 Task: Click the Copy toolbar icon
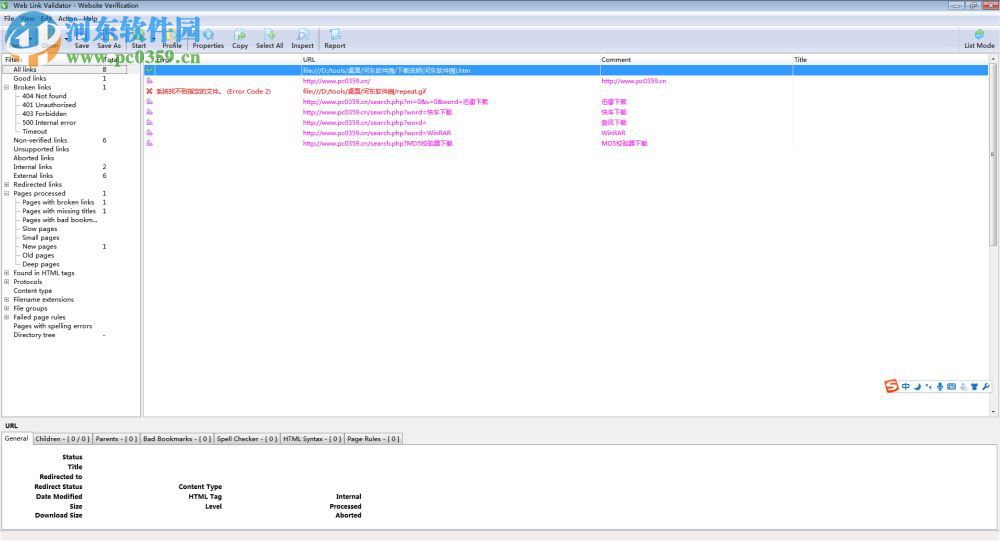(240, 38)
